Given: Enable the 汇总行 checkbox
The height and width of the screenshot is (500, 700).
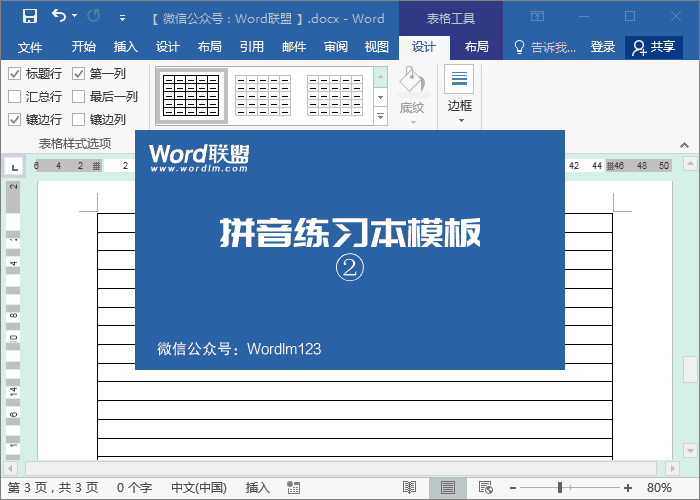Looking at the screenshot, I should (x=15, y=96).
